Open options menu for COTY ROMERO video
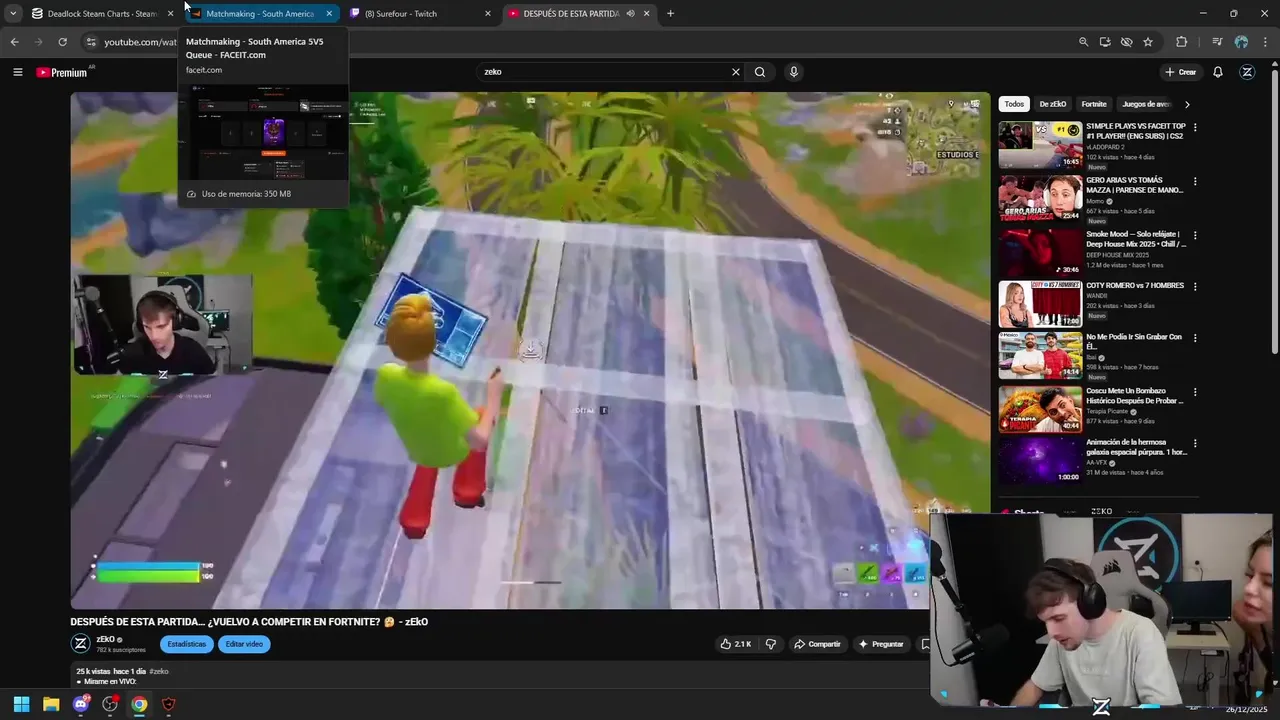Screen dimensions: 1280x720 [1195, 287]
